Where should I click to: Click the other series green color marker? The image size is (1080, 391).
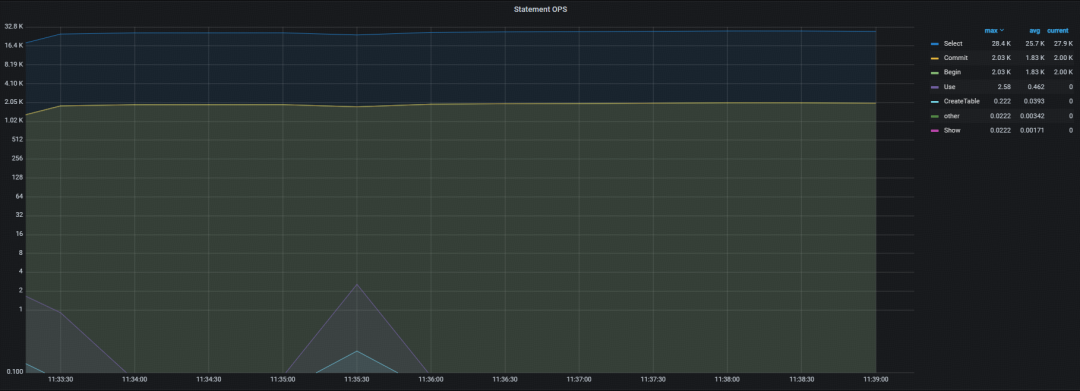click(935, 116)
